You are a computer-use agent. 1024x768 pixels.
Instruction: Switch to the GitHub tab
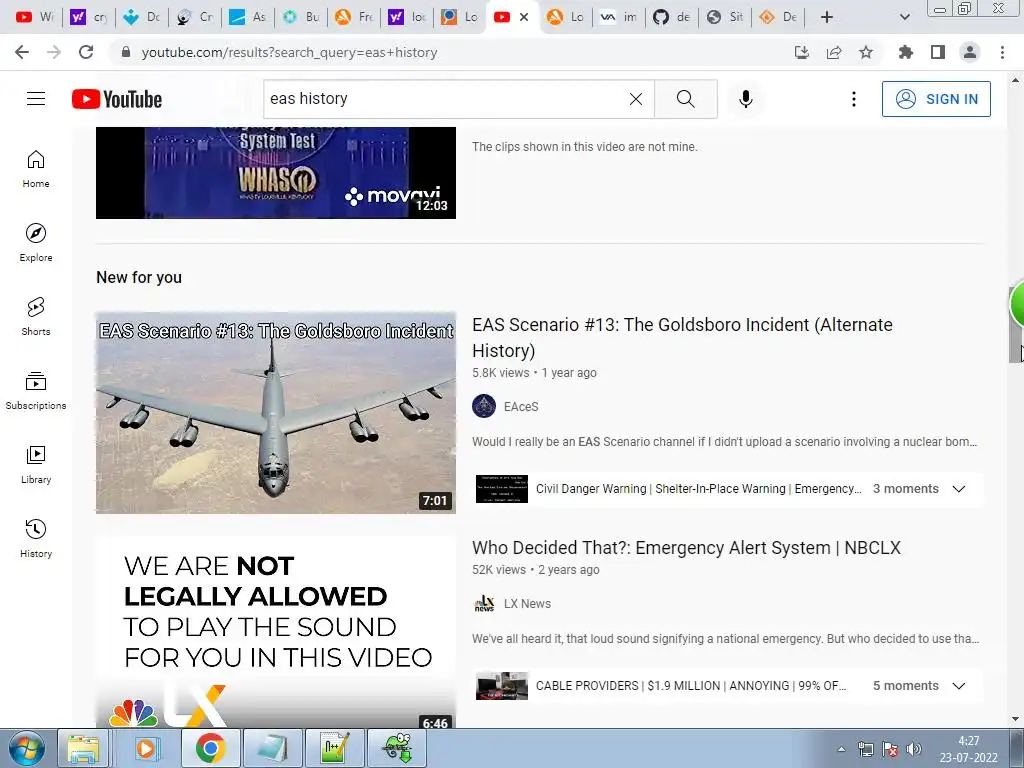(672, 17)
